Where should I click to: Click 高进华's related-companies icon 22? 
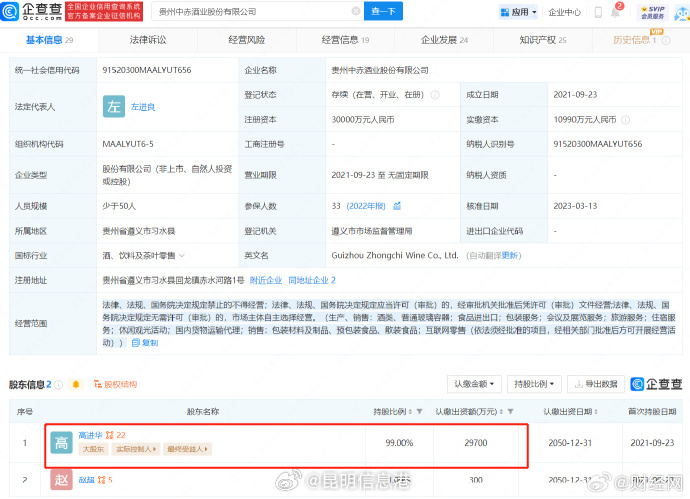tap(115, 435)
